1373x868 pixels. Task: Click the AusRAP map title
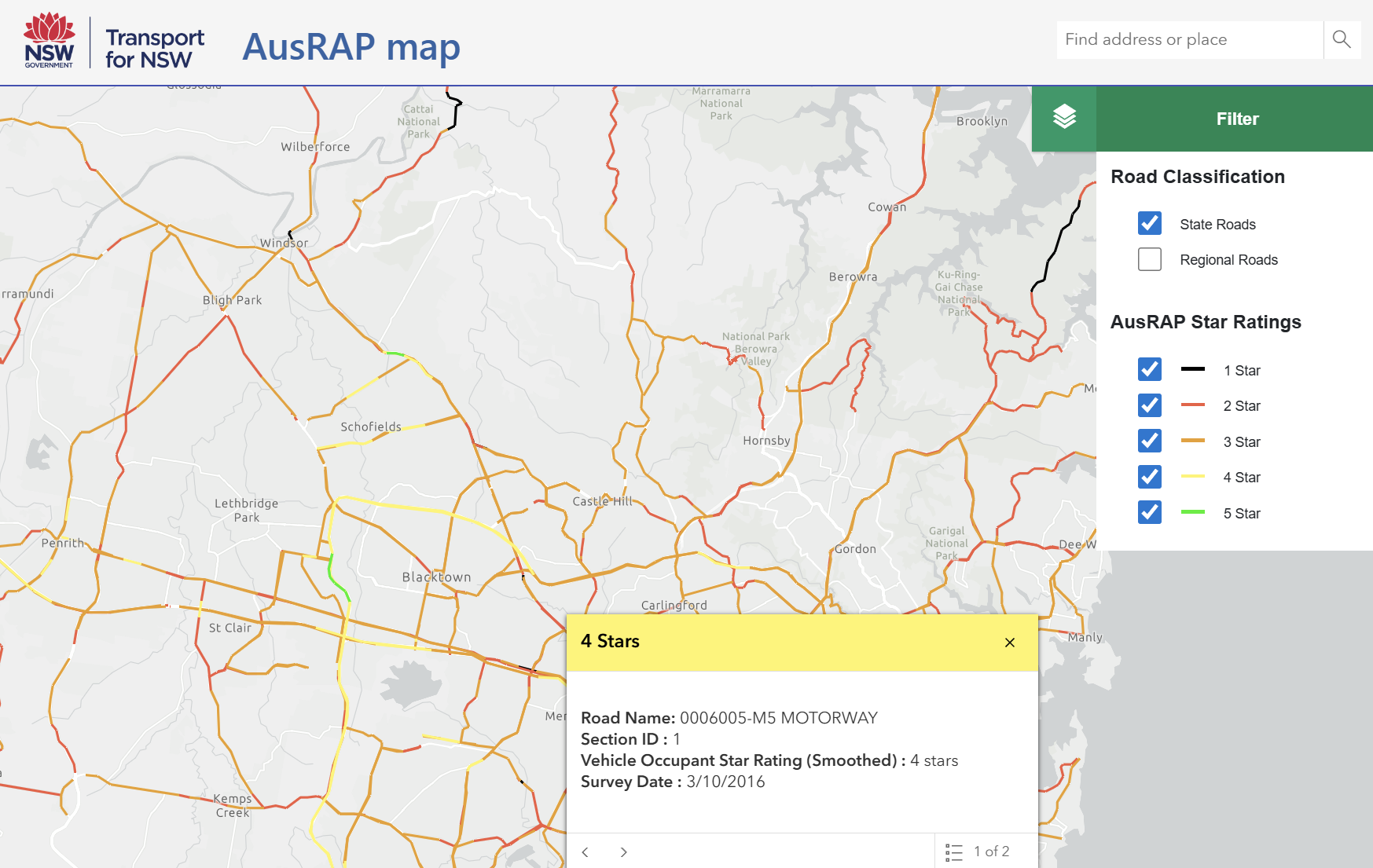351,46
